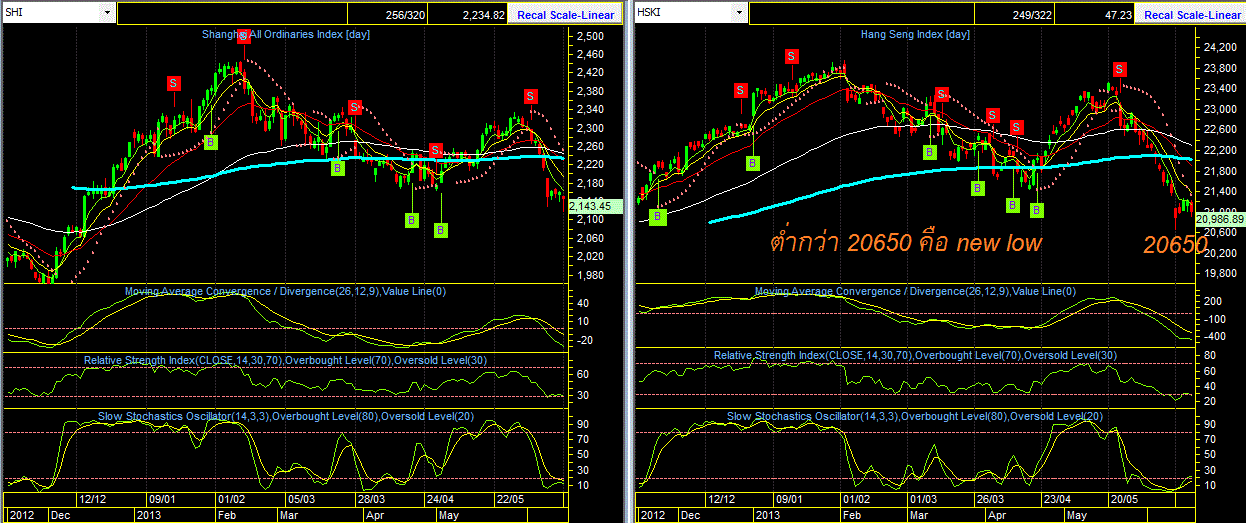The width and height of the screenshot is (1246, 523).
Task: Click the MACD indicator label in the Shanghai chart
Action: click(285, 292)
